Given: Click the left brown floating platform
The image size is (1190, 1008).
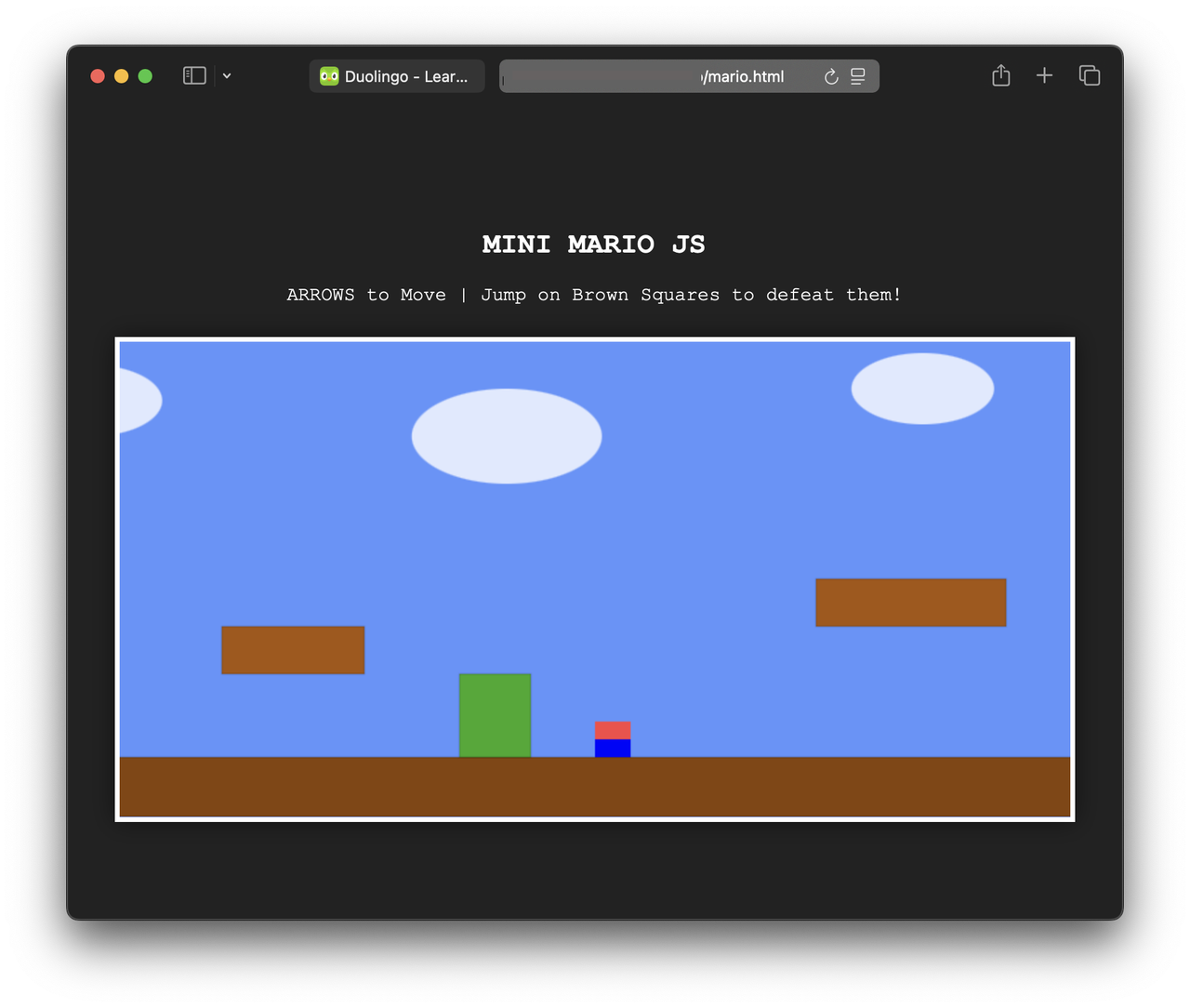Looking at the screenshot, I should tap(293, 650).
